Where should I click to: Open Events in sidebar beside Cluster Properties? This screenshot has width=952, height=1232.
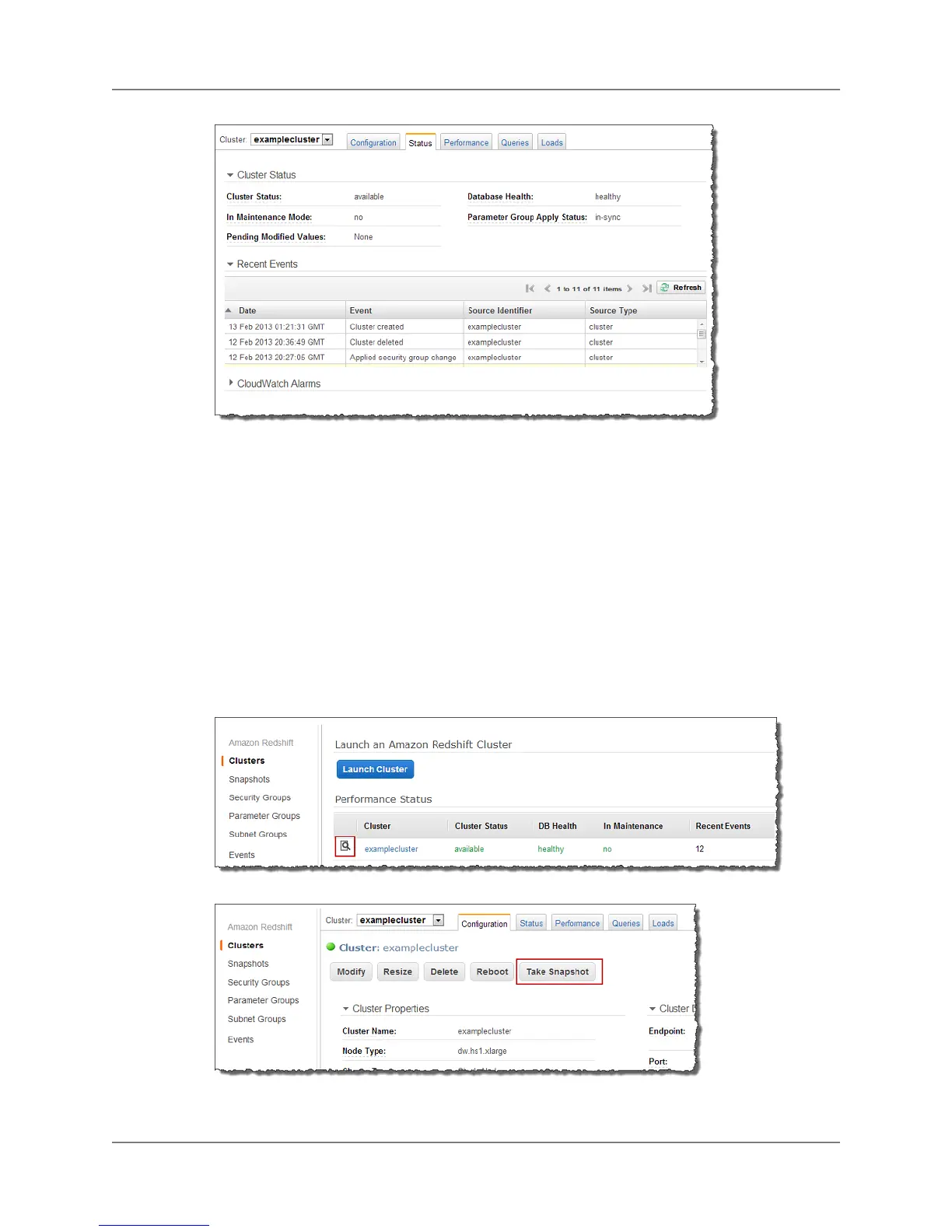click(240, 1039)
